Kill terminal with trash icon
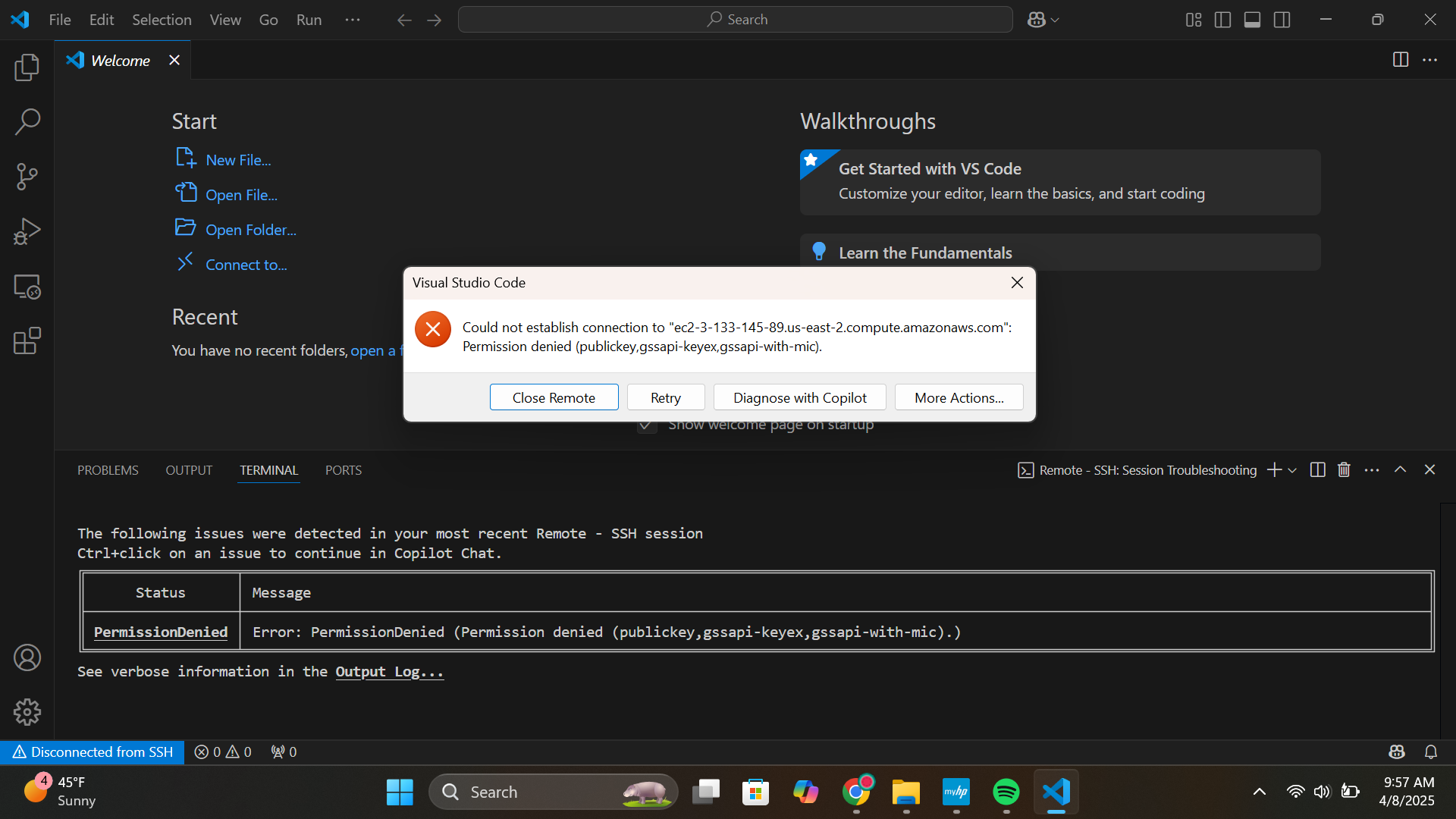This screenshot has height=819, width=1456. pos(1344,470)
